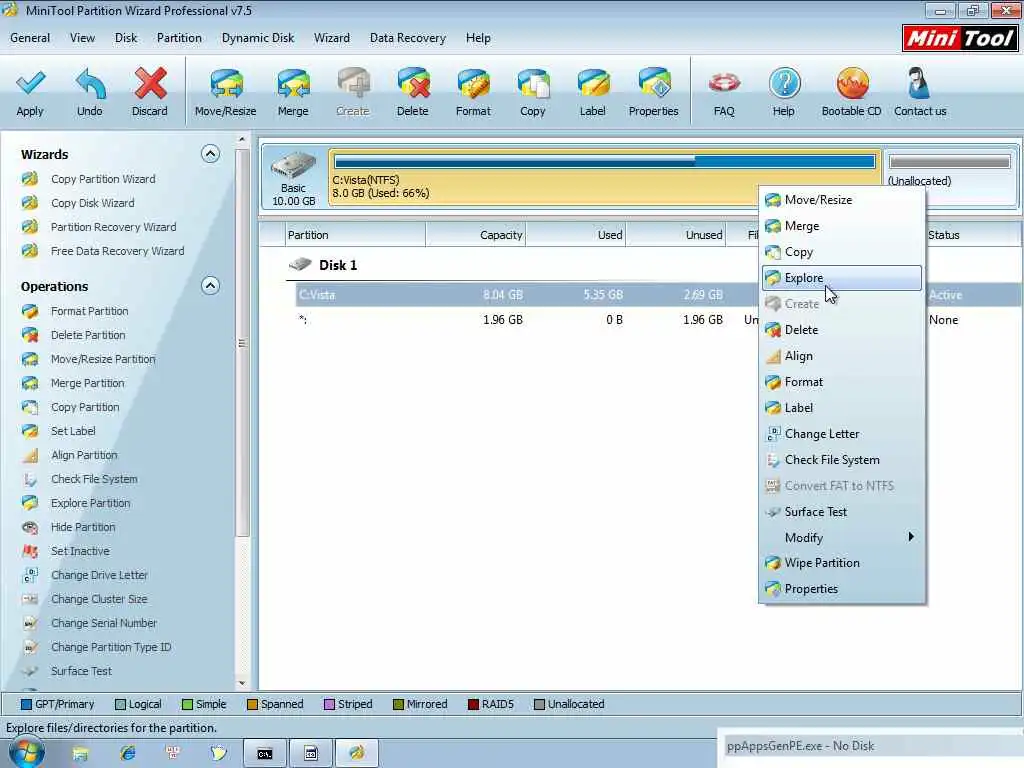Click the Apply checkmark toolbar icon
Image resolution: width=1024 pixels, height=768 pixels.
30,84
